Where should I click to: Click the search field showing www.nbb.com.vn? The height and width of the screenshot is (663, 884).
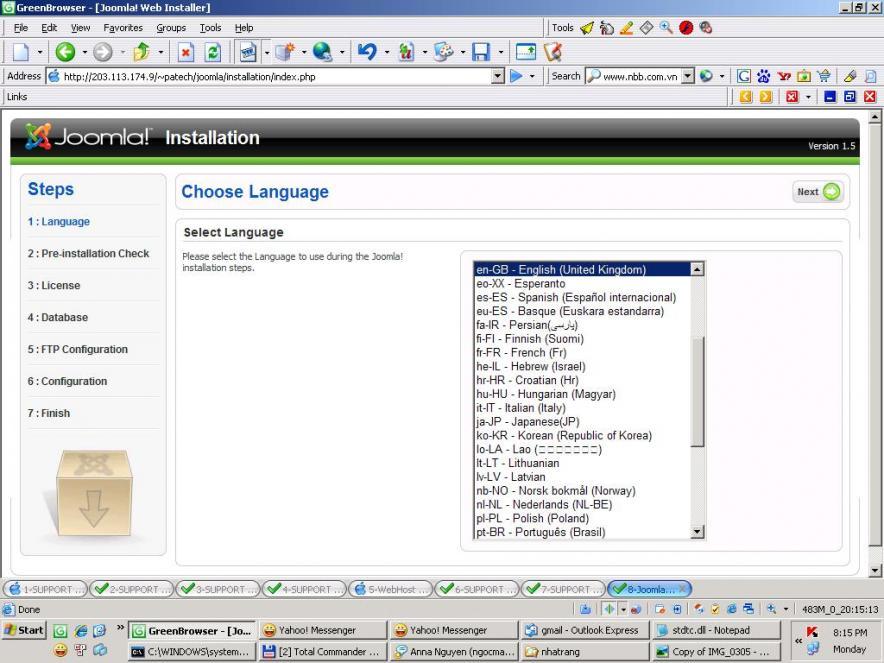pyautogui.click(x=640, y=76)
